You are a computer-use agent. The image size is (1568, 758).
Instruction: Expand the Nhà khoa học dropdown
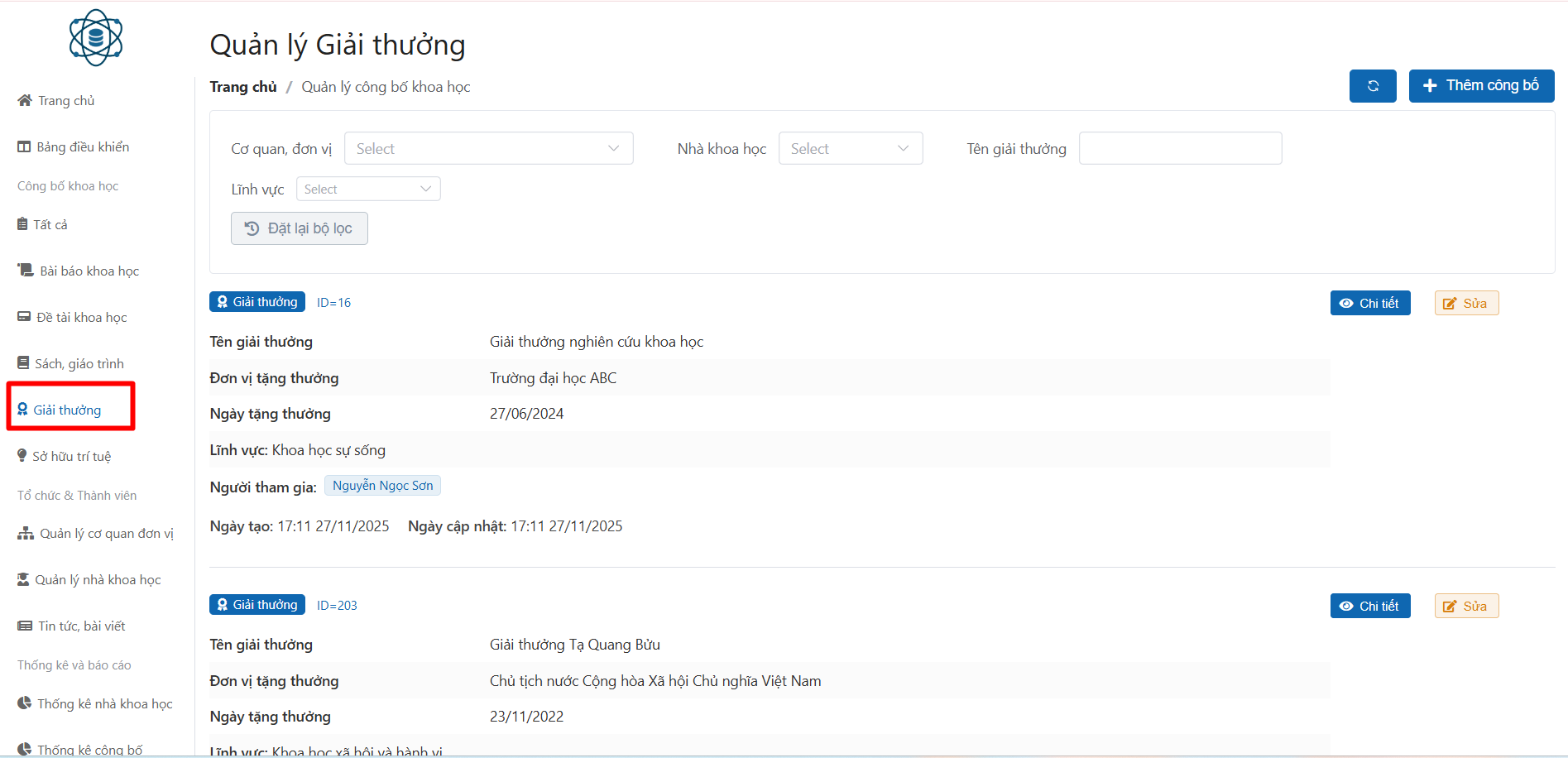point(850,149)
